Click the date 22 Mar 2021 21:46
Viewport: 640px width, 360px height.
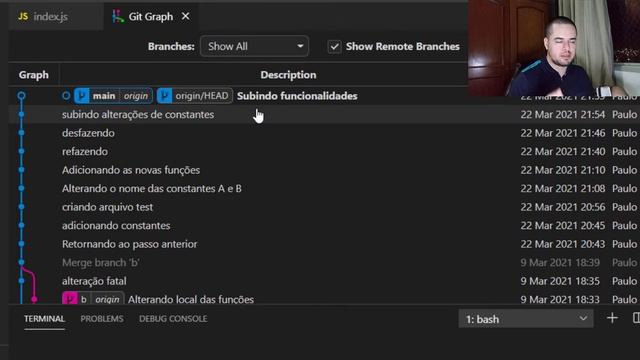click(x=562, y=133)
